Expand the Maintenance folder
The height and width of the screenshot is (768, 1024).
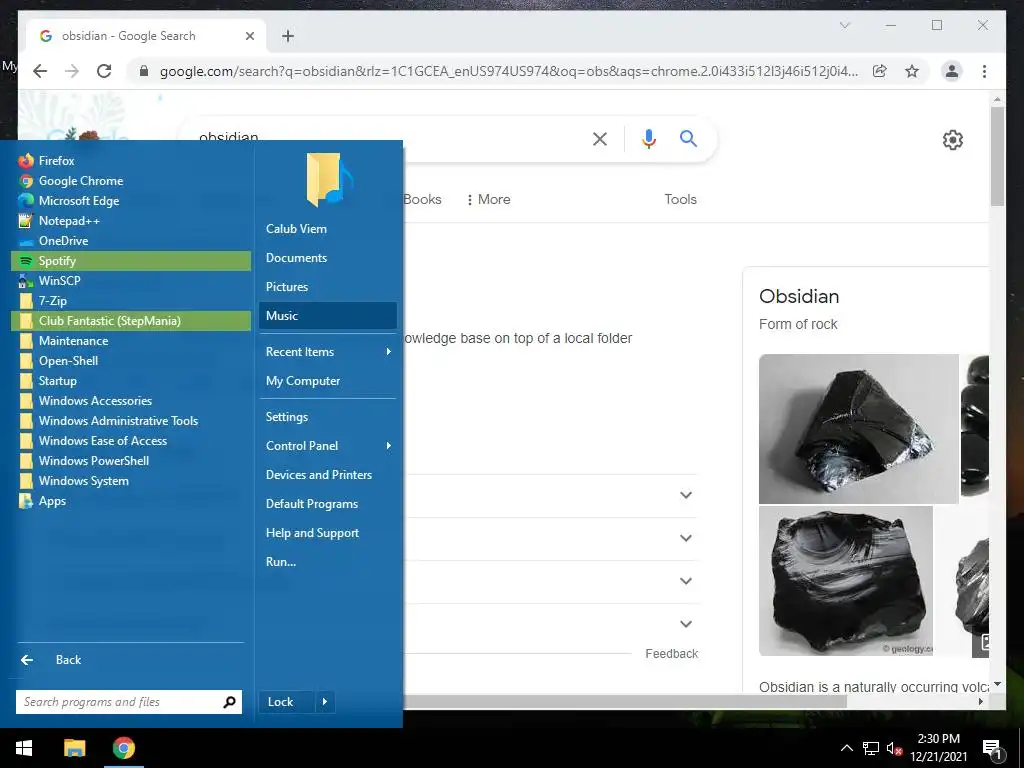pos(131,341)
